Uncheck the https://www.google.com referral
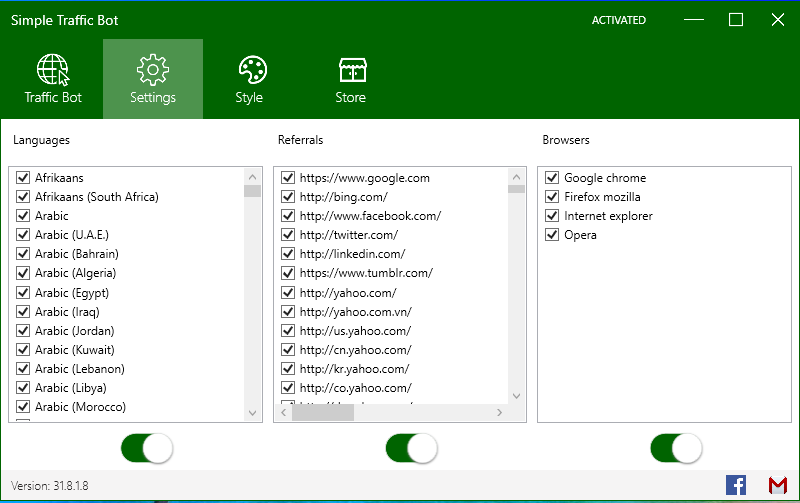Viewport: 800px width, 503px height. (x=288, y=178)
